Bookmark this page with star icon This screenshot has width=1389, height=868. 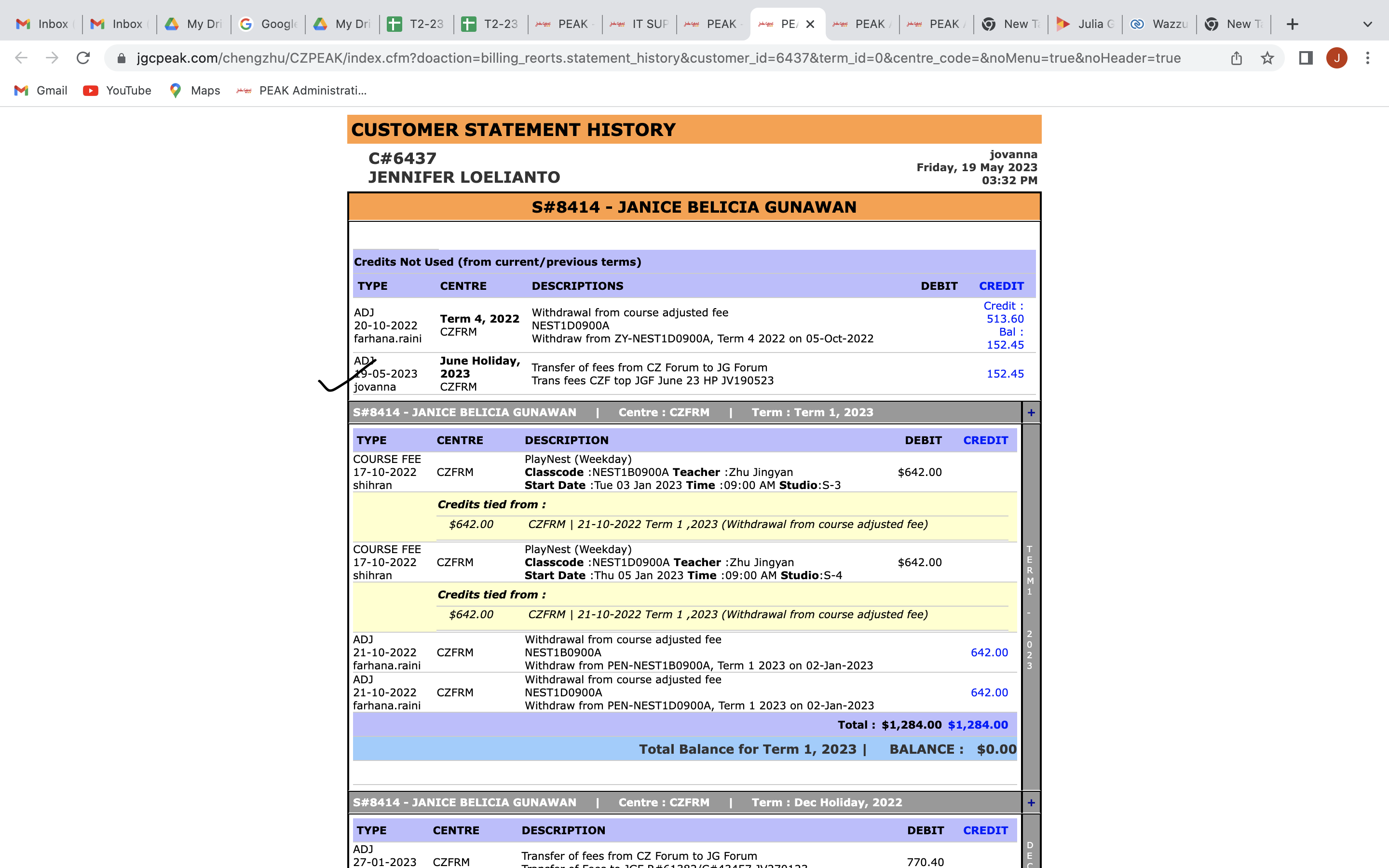click(1267, 58)
